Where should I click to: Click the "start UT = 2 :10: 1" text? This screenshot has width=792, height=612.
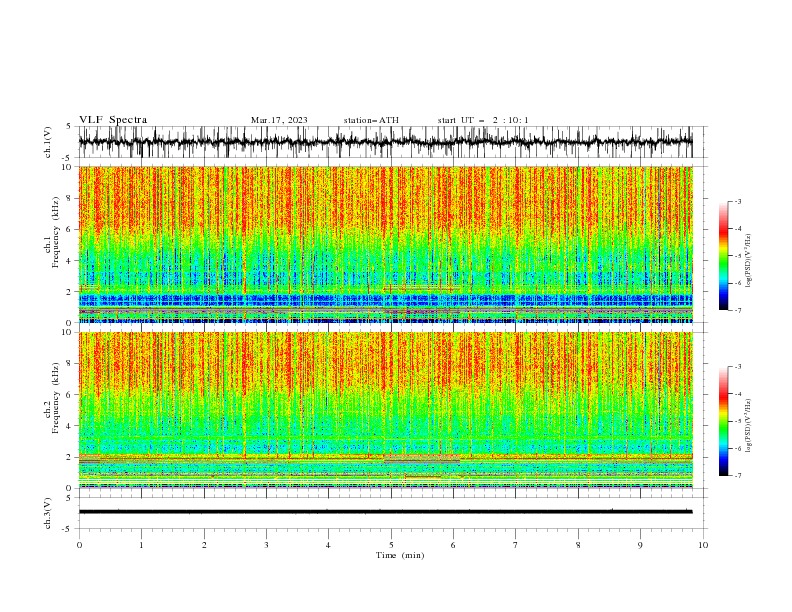tap(483, 120)
